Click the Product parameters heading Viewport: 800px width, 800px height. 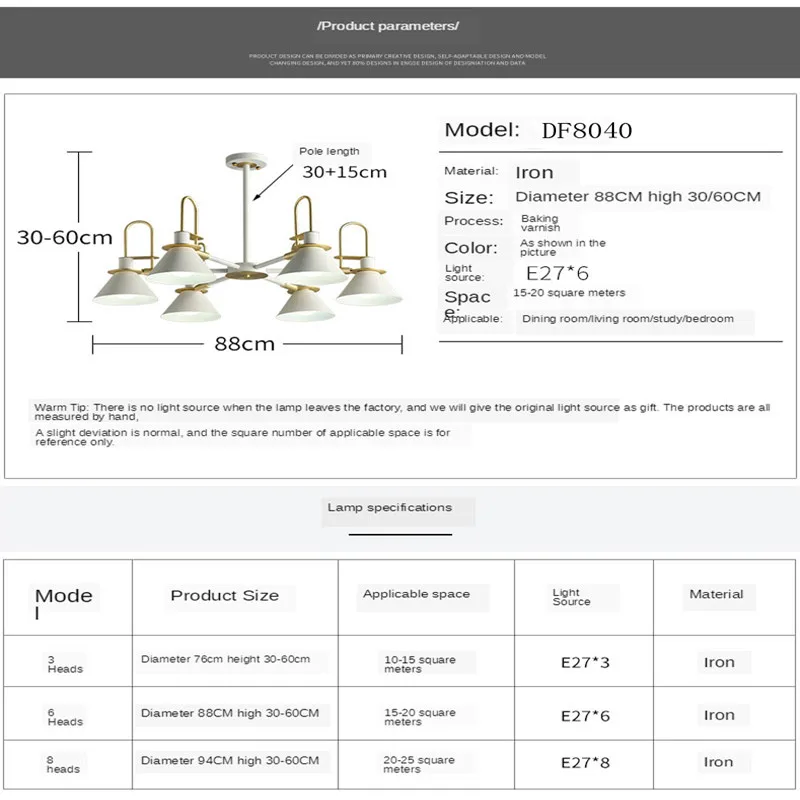click(387, 25)
